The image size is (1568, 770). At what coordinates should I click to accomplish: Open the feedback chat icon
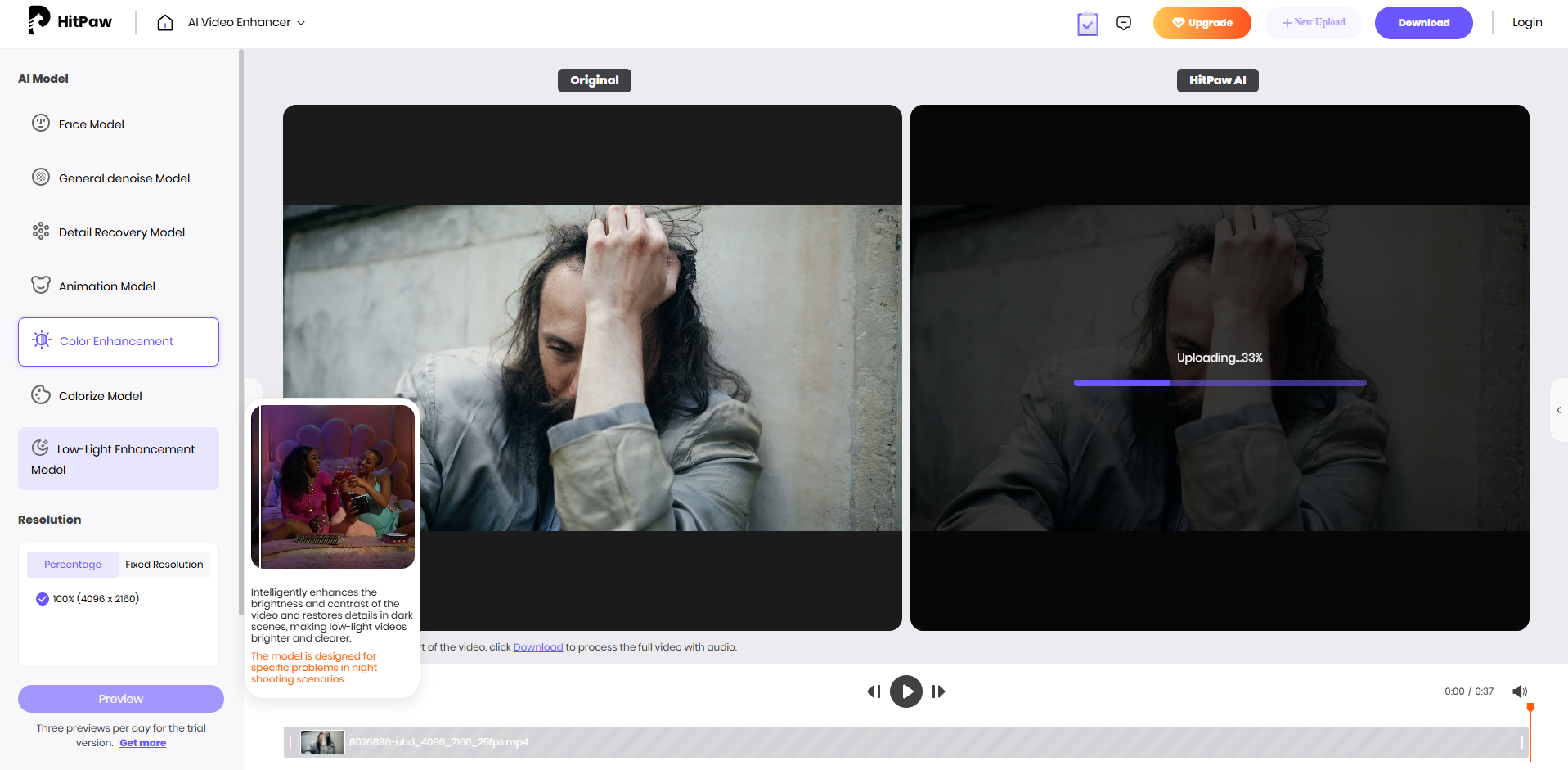tap(1123, 22)
